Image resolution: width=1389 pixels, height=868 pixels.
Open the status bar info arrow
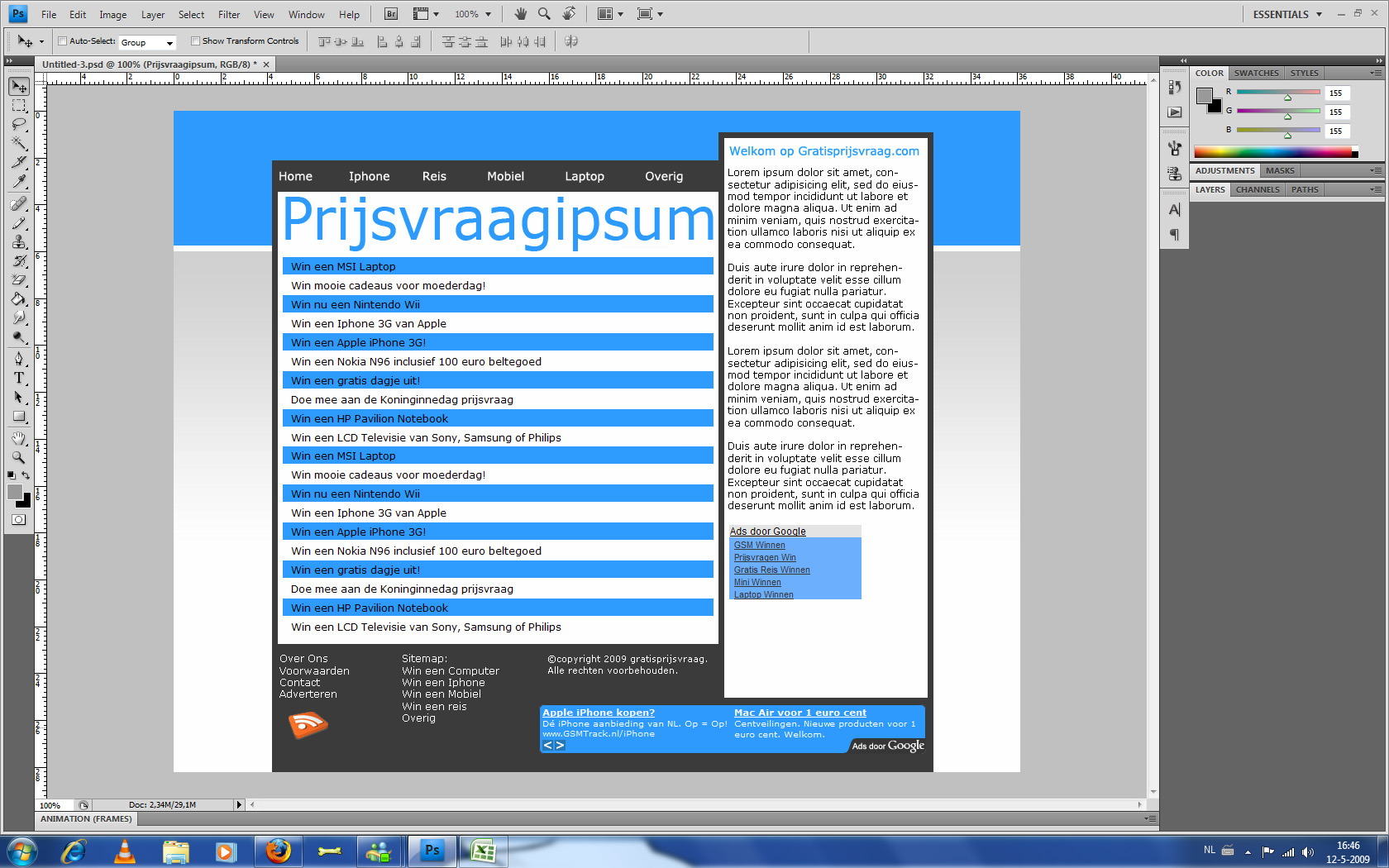pyautogui.click(x=239, y=805)
